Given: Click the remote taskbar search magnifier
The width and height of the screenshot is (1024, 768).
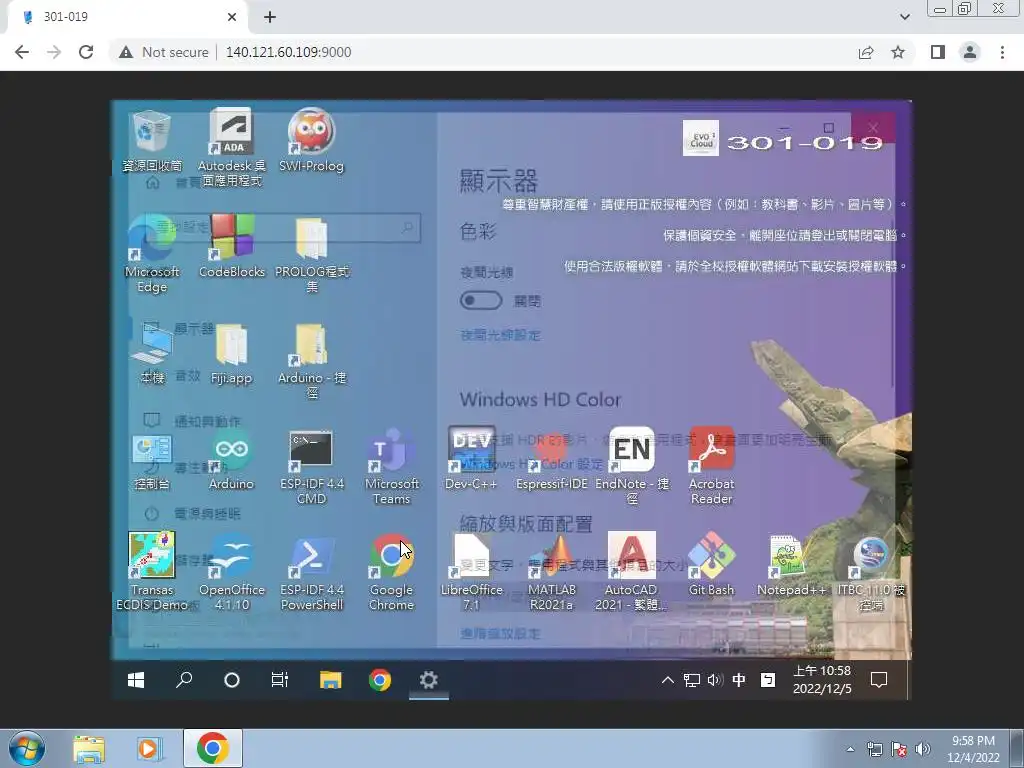Looking at the screenshot, I should (x=184, y=680).
